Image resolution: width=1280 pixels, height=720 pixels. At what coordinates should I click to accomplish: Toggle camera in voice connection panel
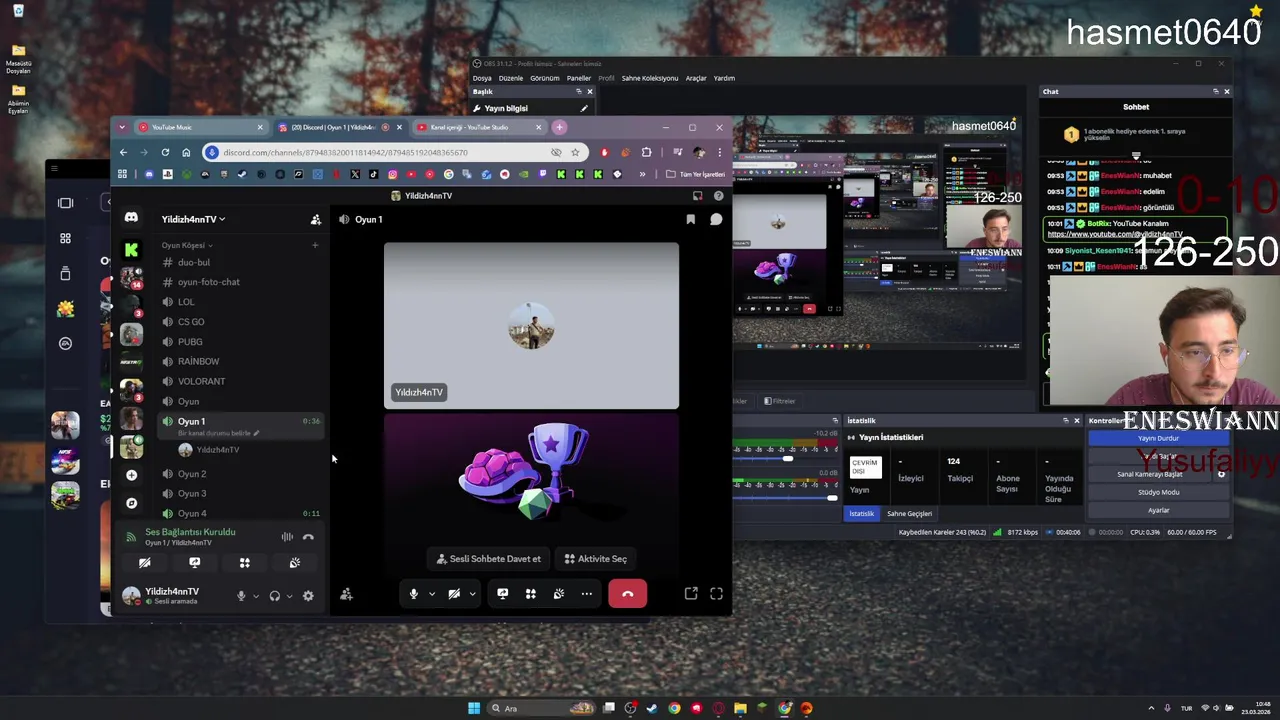[144, 563]
